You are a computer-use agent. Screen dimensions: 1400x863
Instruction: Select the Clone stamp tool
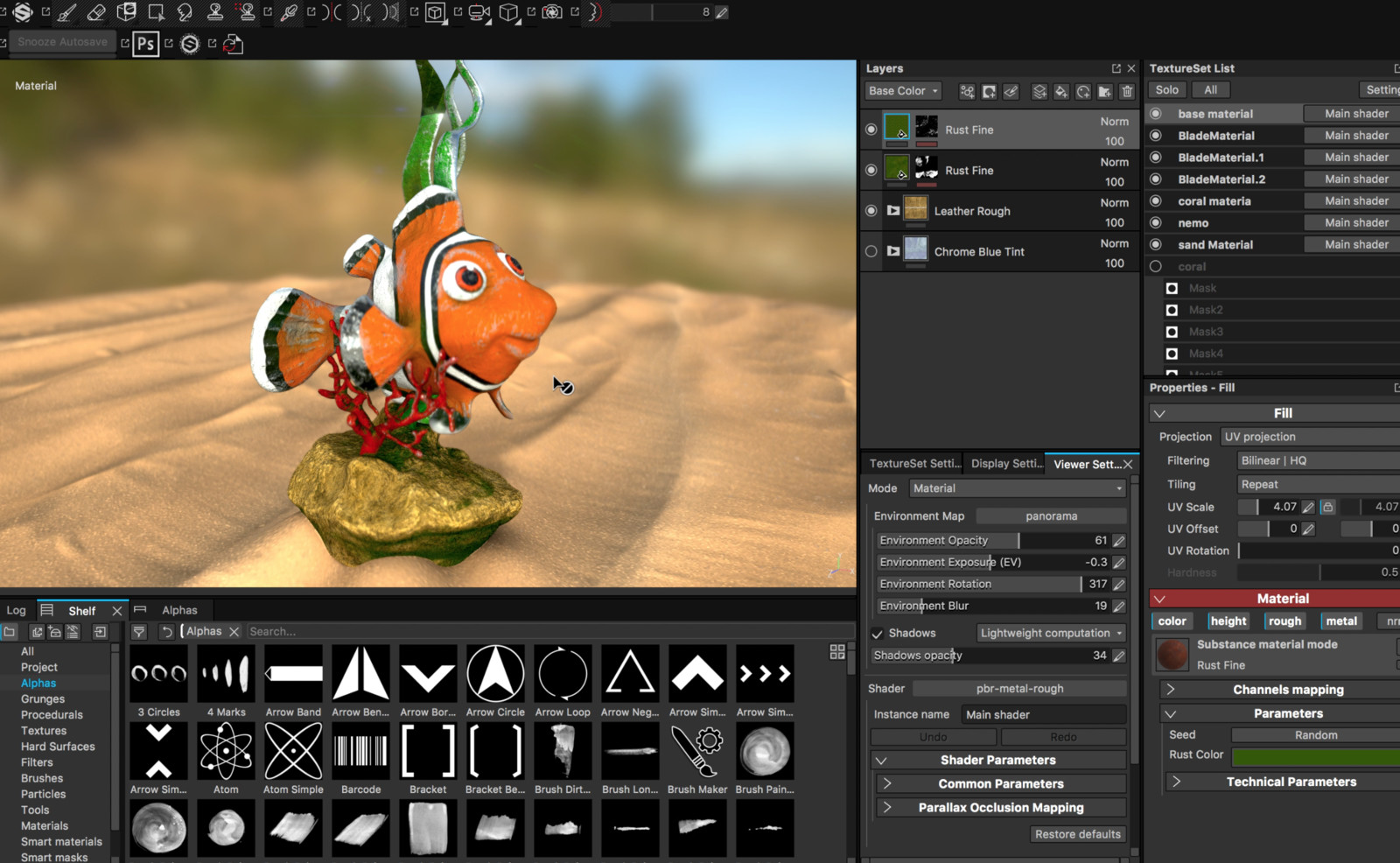click(215, 12)
